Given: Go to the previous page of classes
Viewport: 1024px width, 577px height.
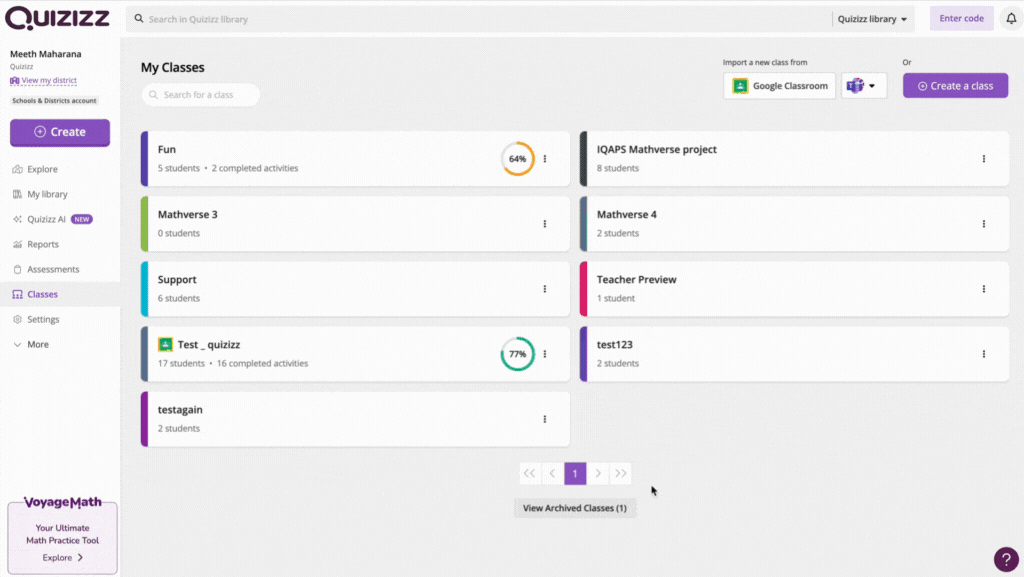Looking at the screenshot, I should tap(552, 473).
